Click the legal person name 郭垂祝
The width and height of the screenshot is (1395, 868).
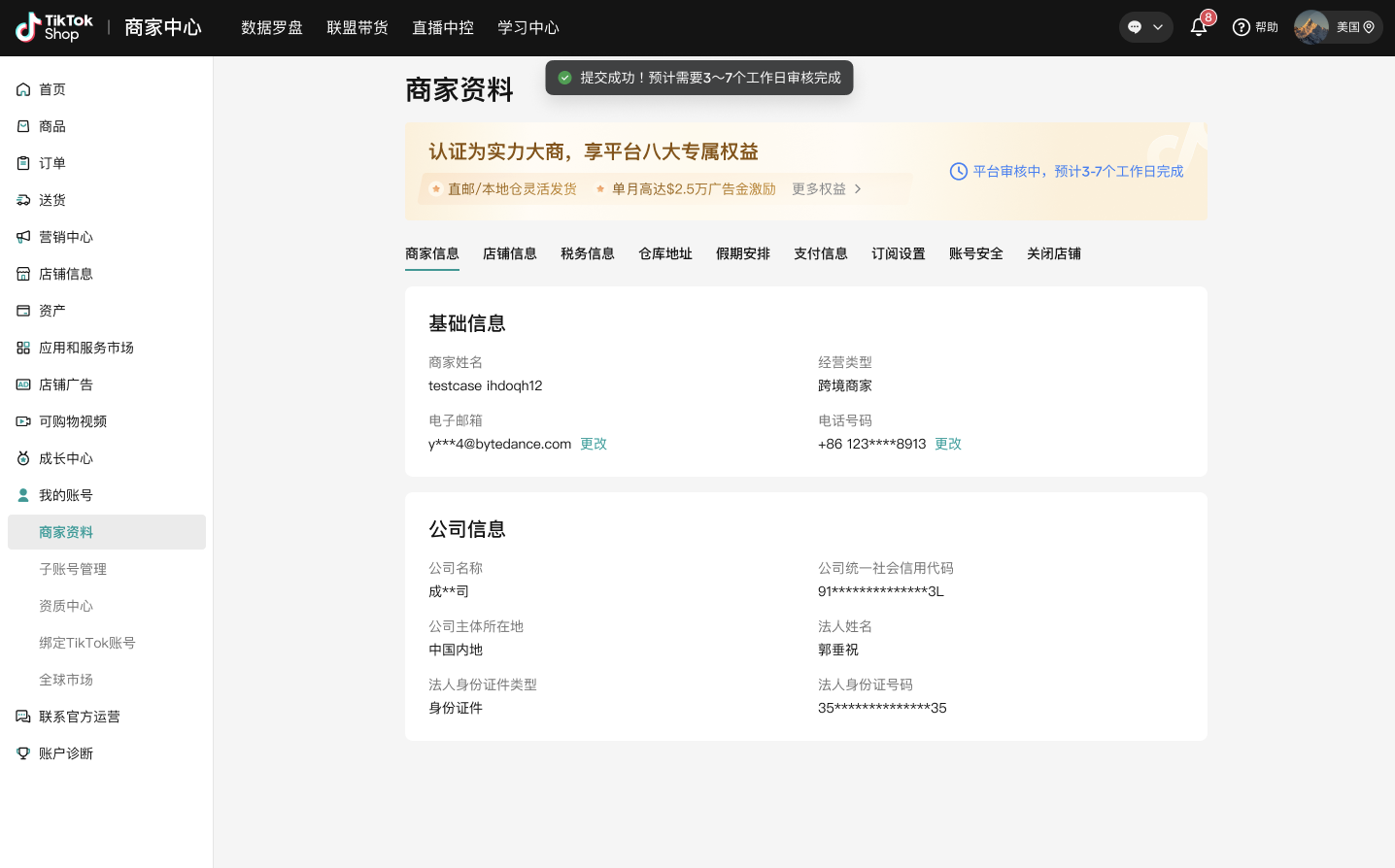tap(838, 650)
